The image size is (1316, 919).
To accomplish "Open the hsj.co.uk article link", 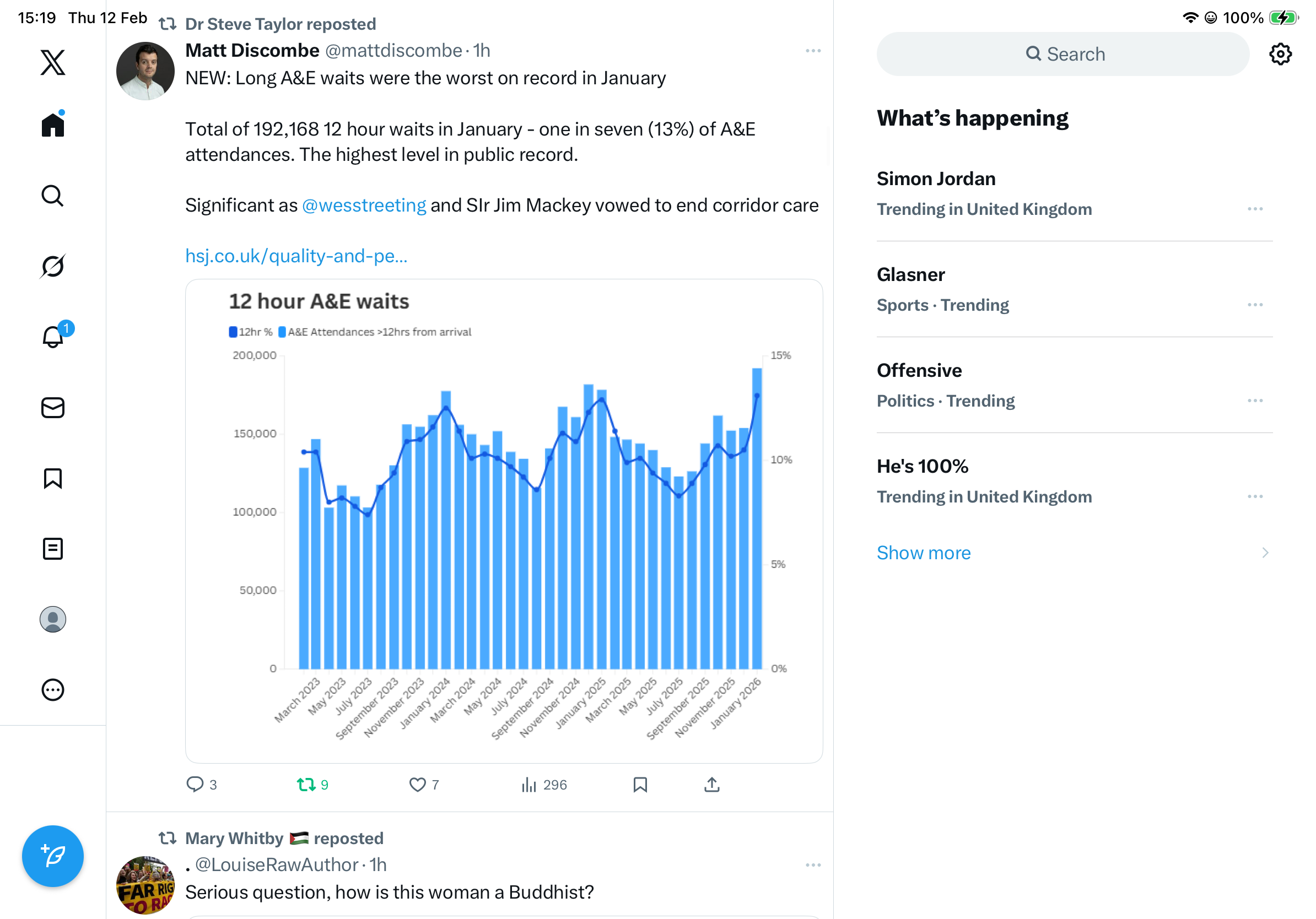I will click(296, 256).
